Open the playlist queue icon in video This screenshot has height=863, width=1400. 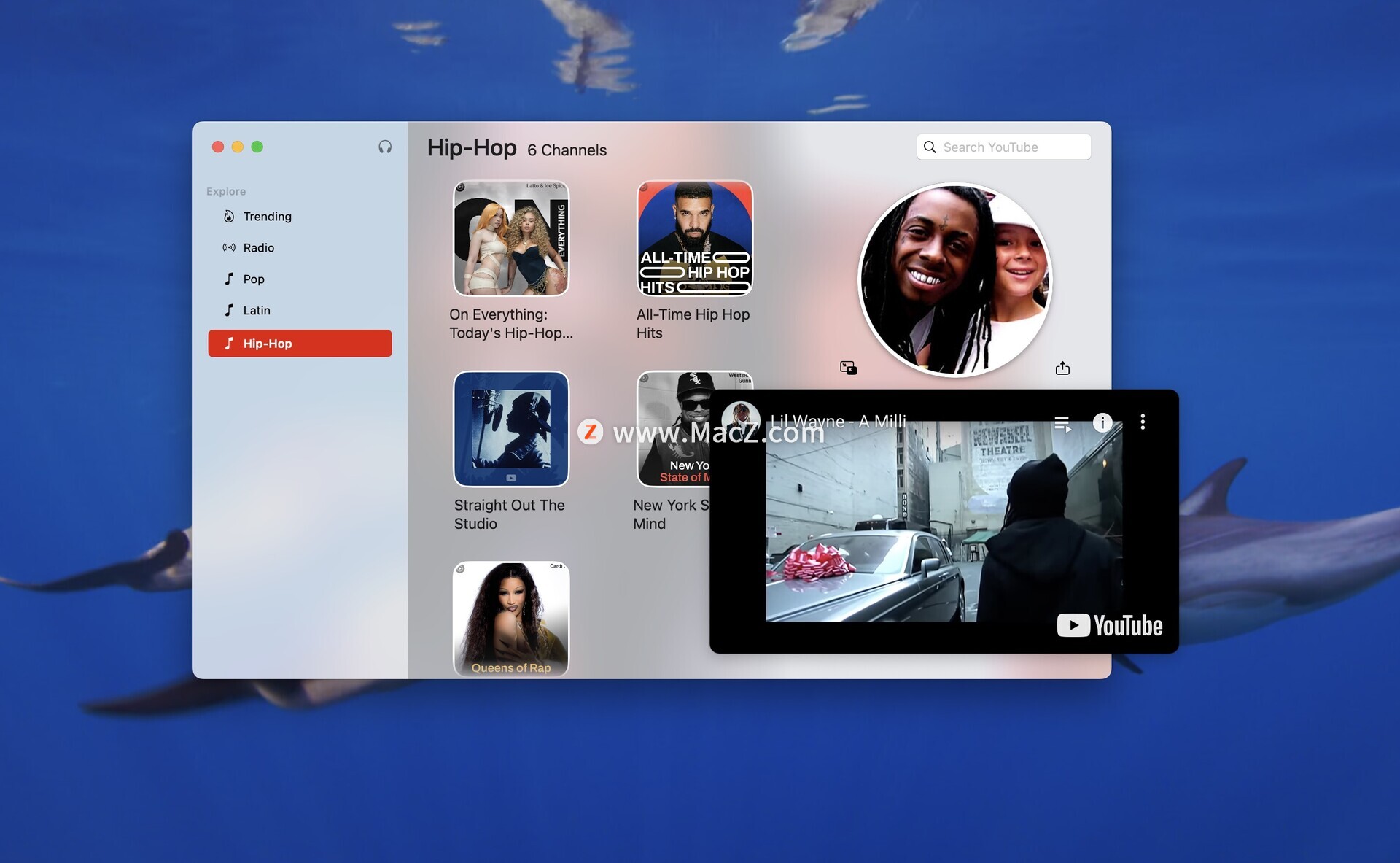1062,422
